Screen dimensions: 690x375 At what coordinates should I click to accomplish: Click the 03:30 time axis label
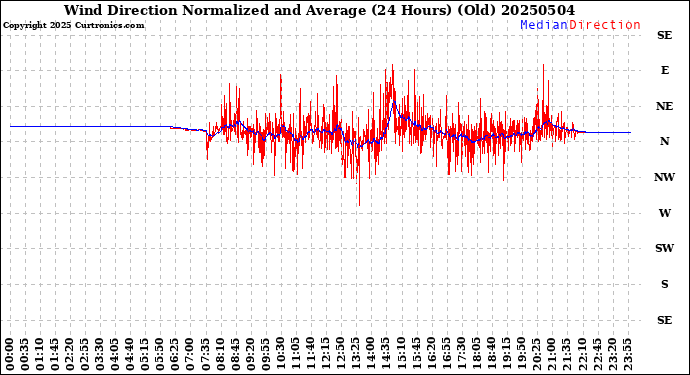[x=100, y=354]
